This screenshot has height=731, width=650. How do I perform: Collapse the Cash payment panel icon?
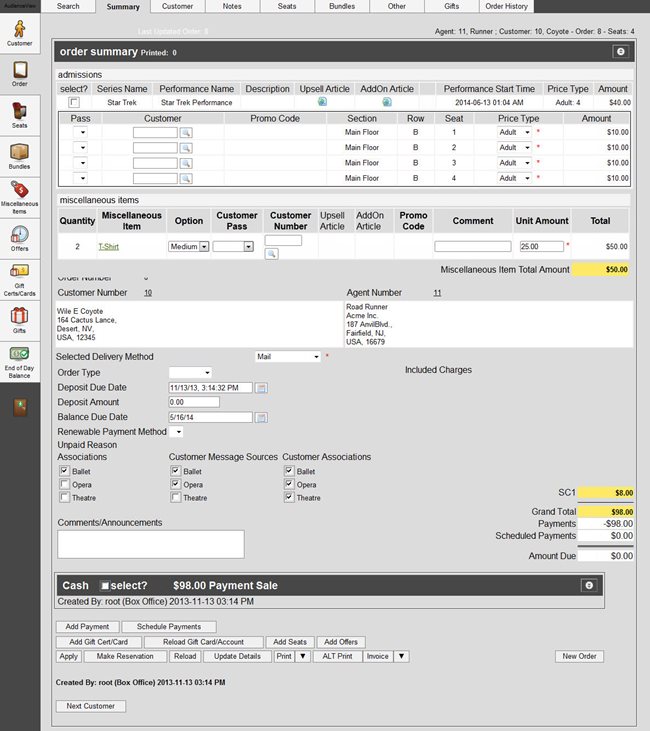point(589,586)
